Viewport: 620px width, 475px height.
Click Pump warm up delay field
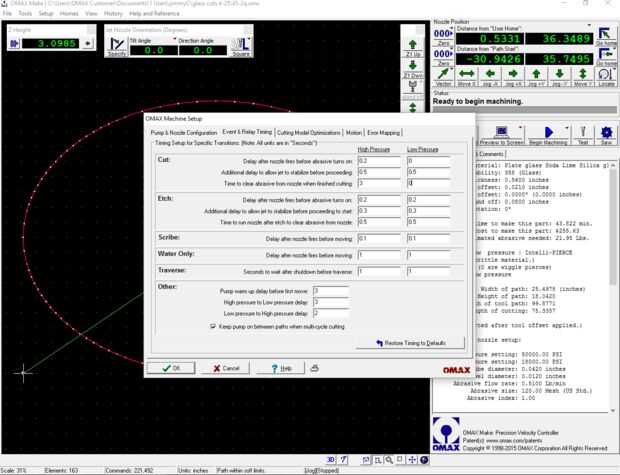click(331, 291)
